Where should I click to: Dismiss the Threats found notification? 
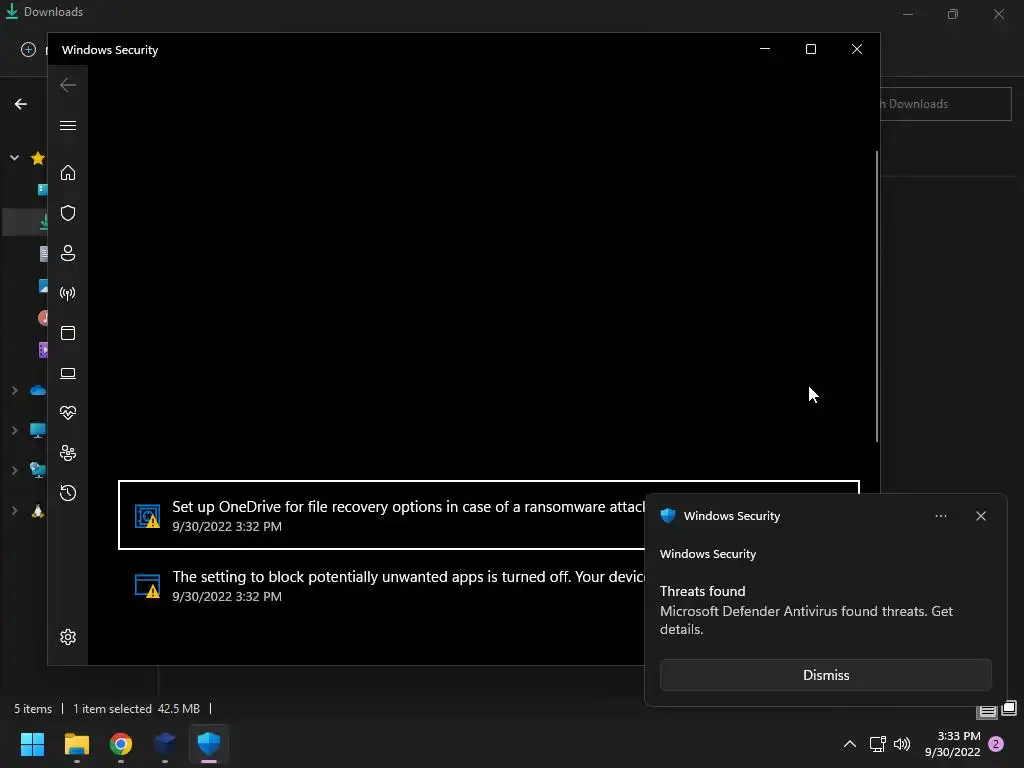(825, 675)
